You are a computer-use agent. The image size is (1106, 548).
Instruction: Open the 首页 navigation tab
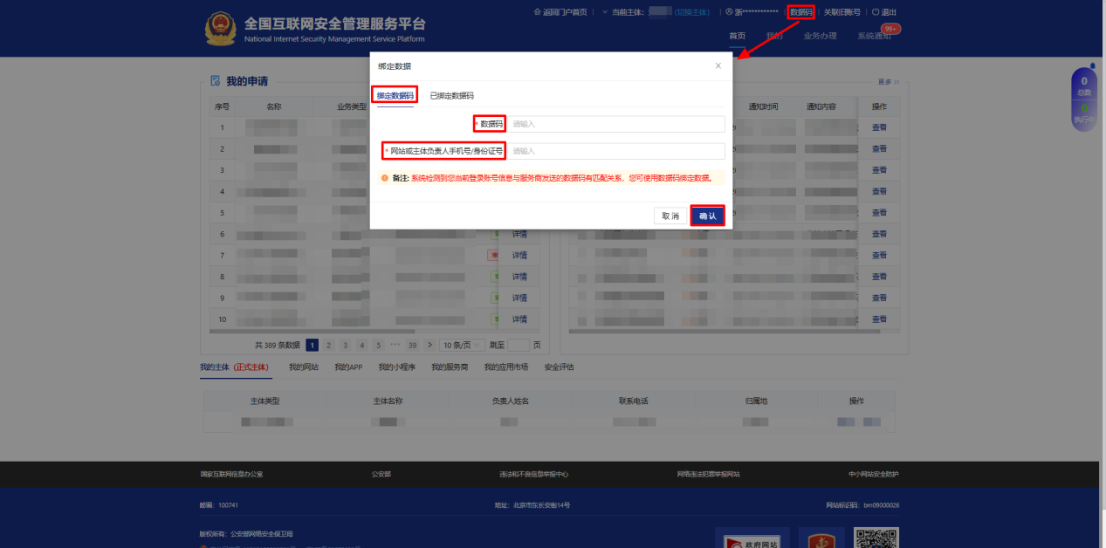pos(737,35)
